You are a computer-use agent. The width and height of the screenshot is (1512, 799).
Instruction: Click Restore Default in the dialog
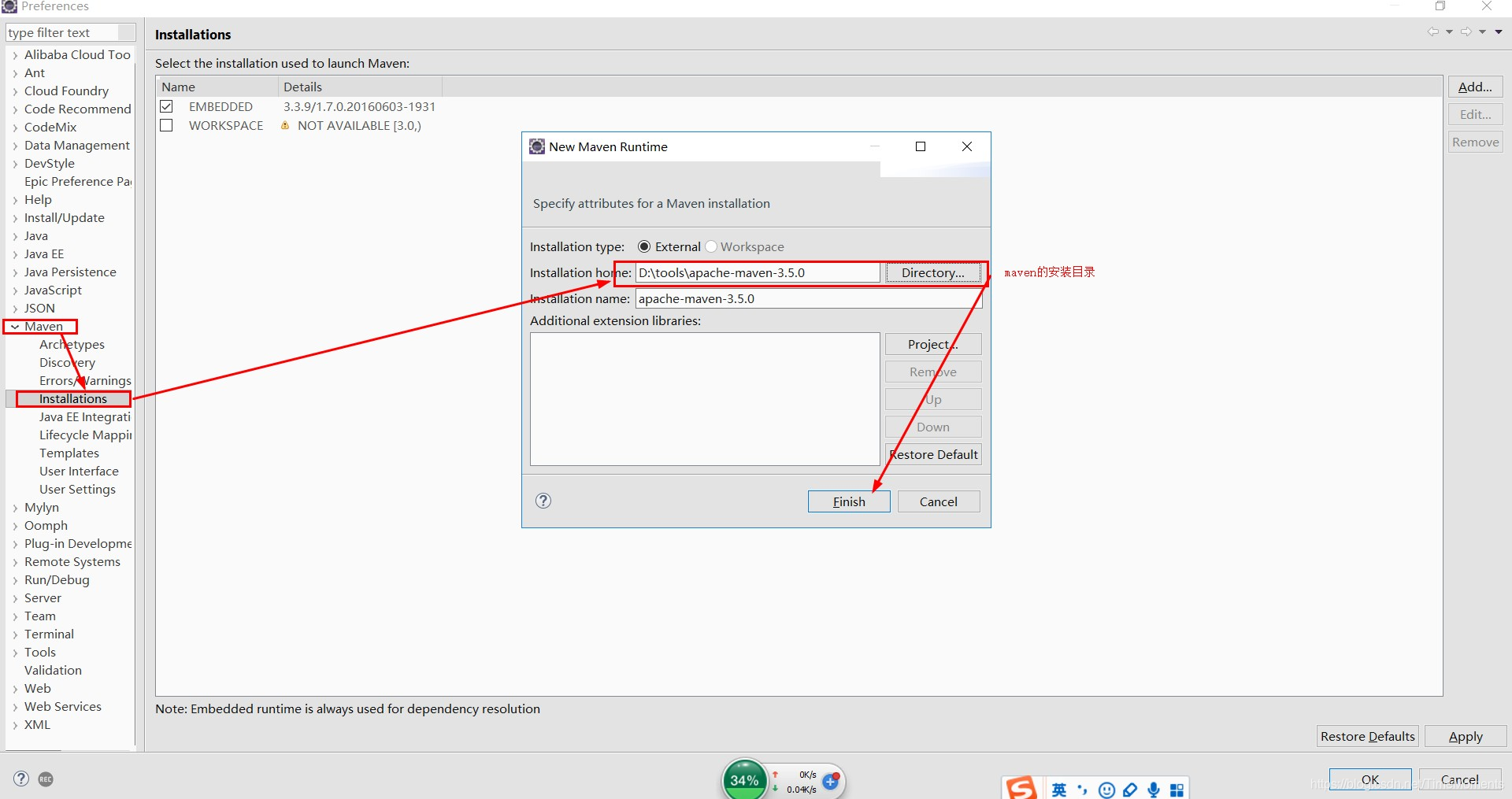pyautogui.click(x=933, y=454)
